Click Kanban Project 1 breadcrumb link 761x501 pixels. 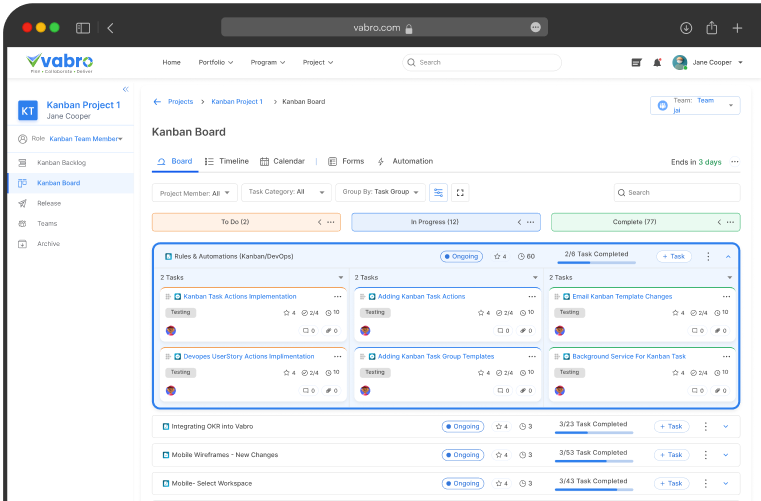[x=237, y=101]
